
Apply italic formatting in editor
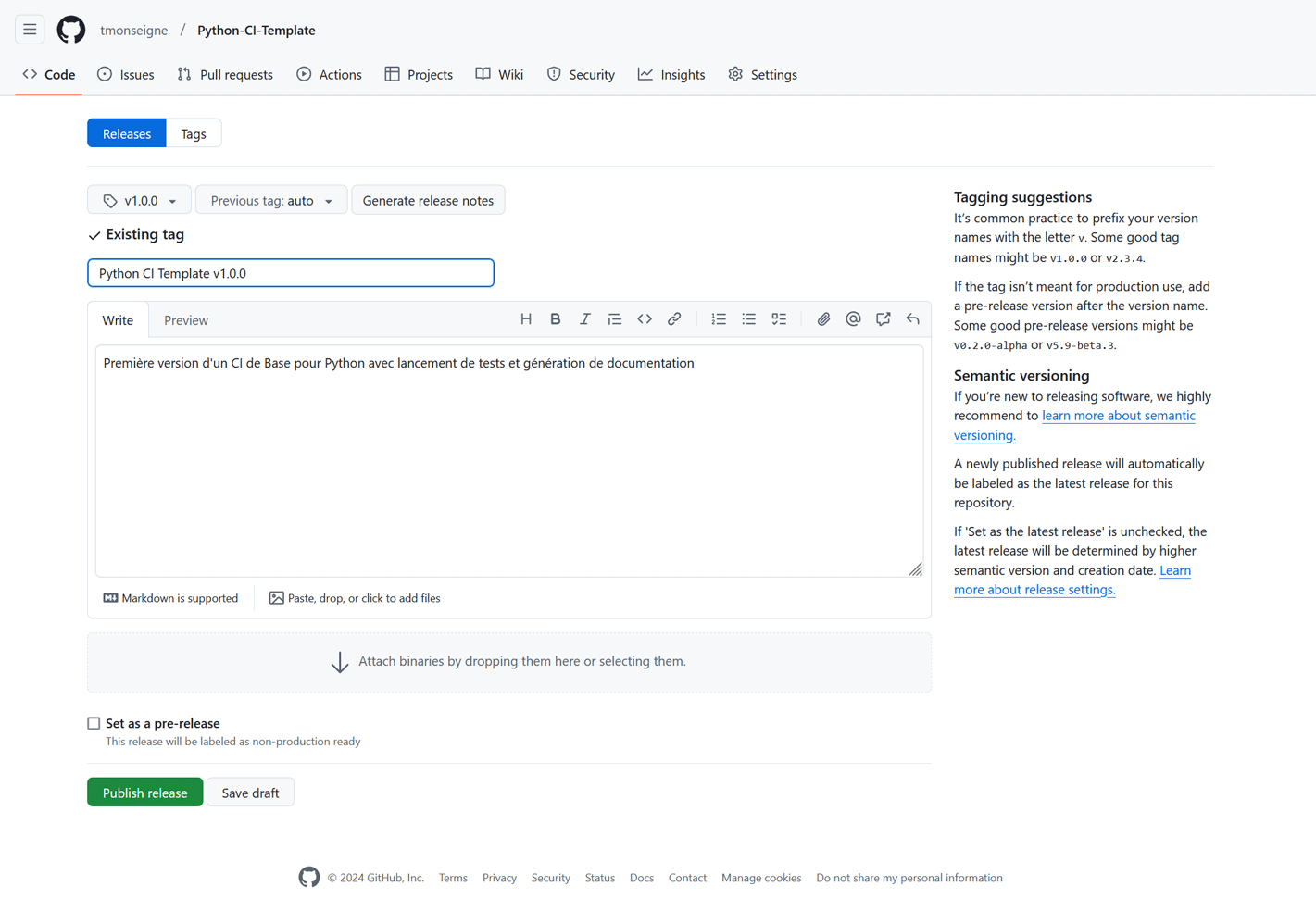click(x=585, y=319)
